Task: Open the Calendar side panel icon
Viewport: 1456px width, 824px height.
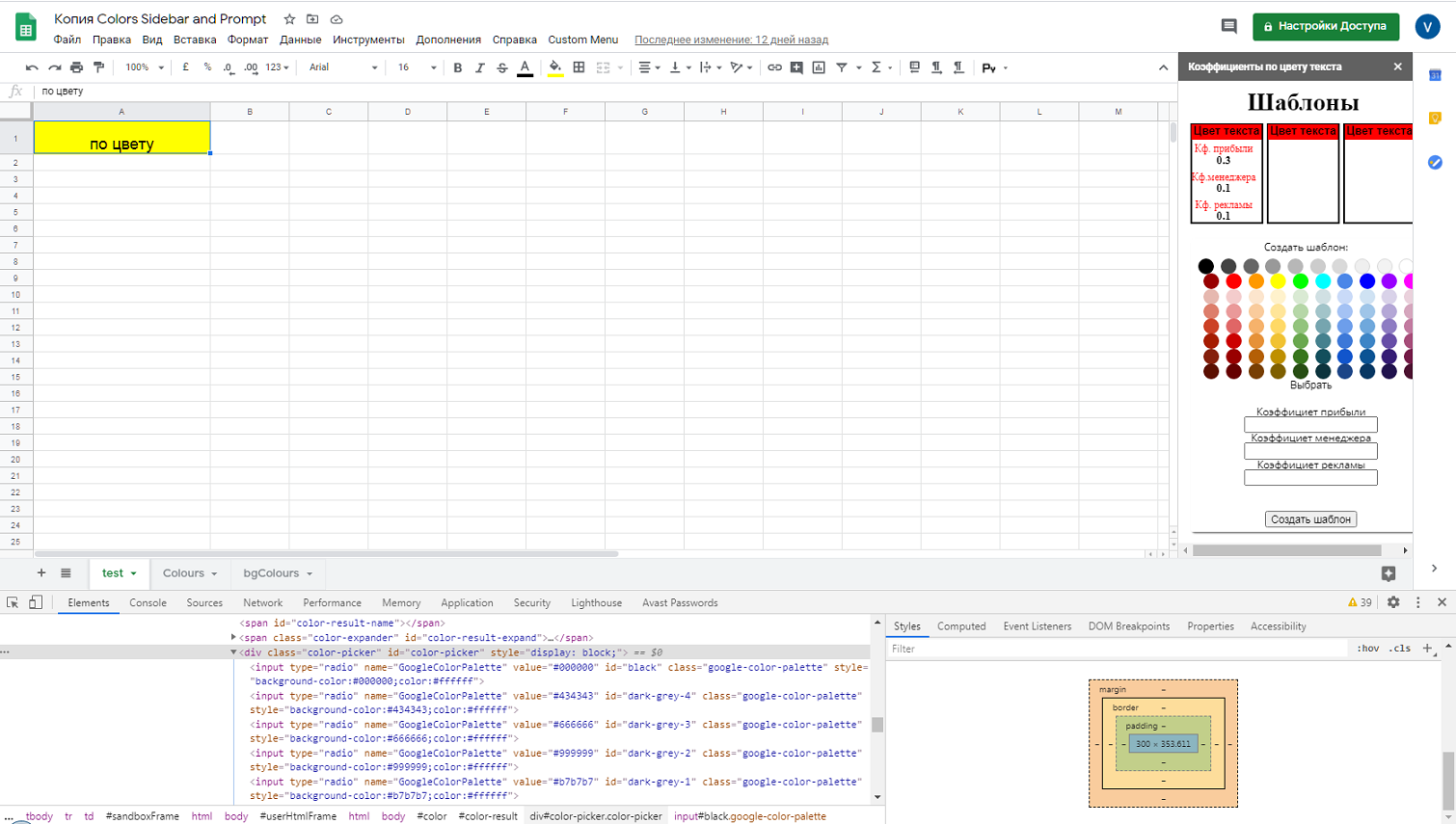Action: click(1435, 75)
